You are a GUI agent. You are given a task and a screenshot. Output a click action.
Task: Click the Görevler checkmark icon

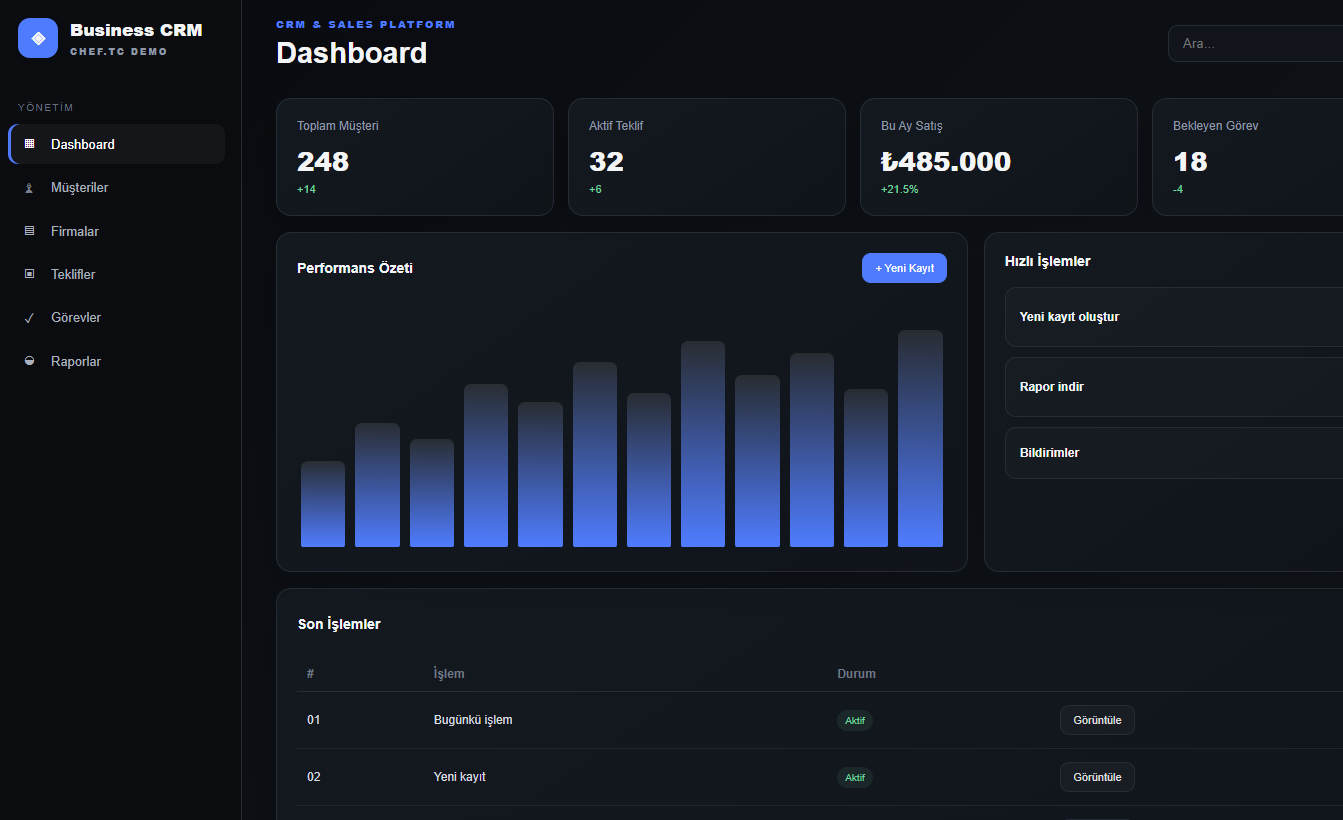30,318
